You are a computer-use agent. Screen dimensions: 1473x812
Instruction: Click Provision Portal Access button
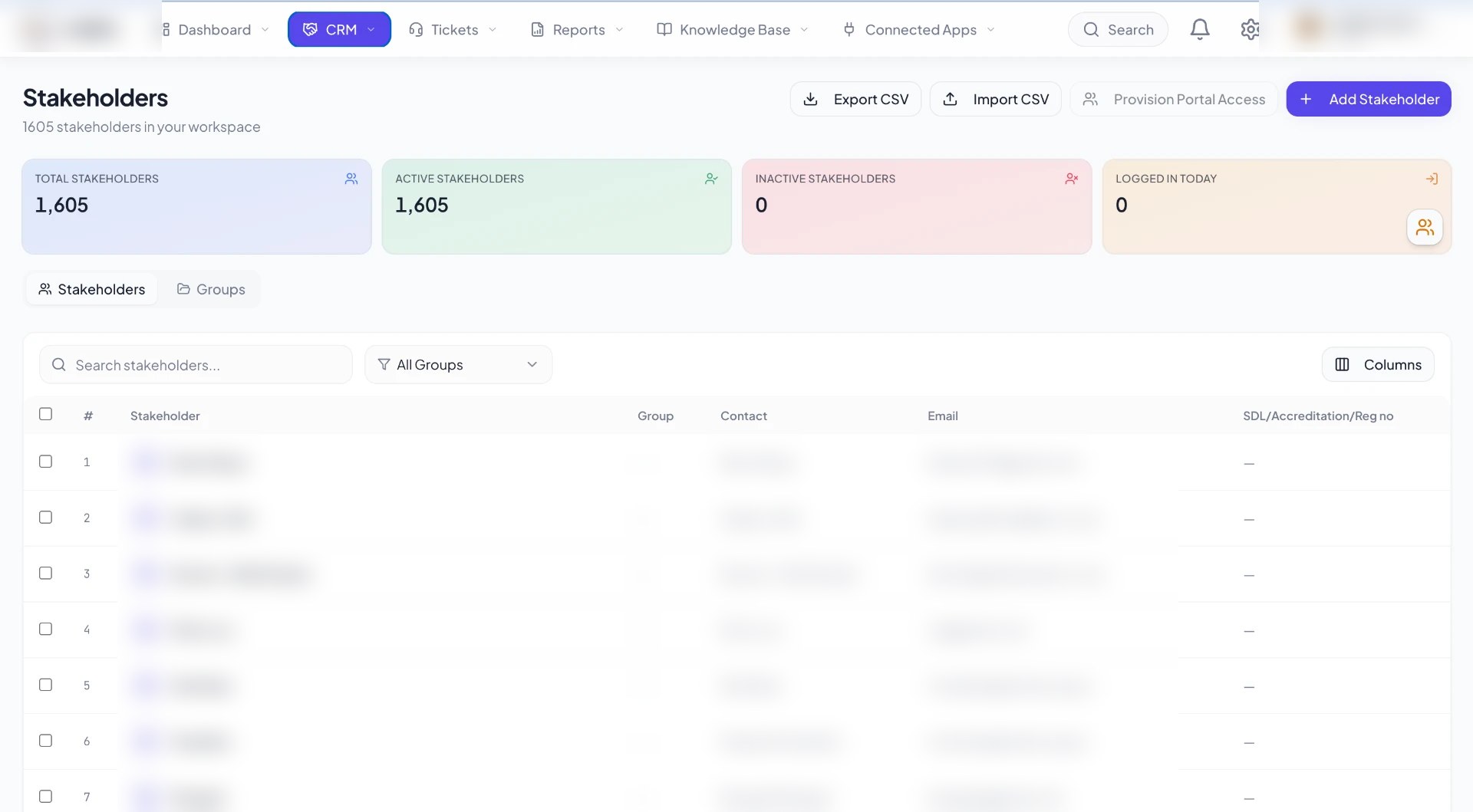[x=1174, y=99]
